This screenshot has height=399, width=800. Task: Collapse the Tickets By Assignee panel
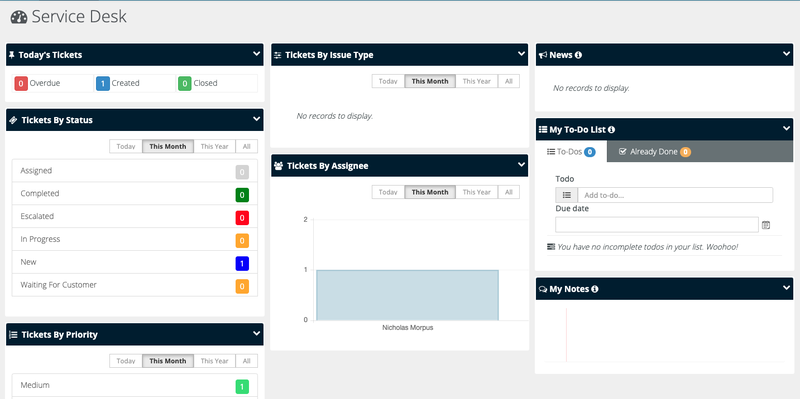[x=521, y=165]
